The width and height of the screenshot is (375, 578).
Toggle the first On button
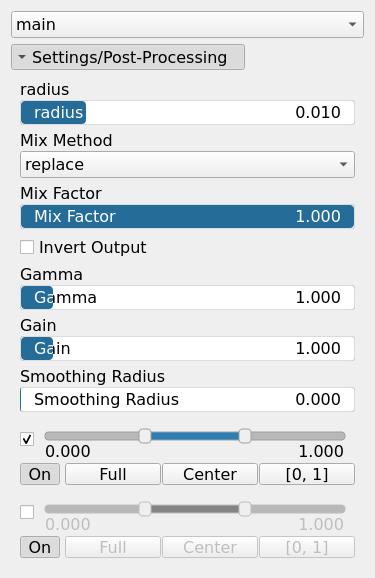pos(40,474)
